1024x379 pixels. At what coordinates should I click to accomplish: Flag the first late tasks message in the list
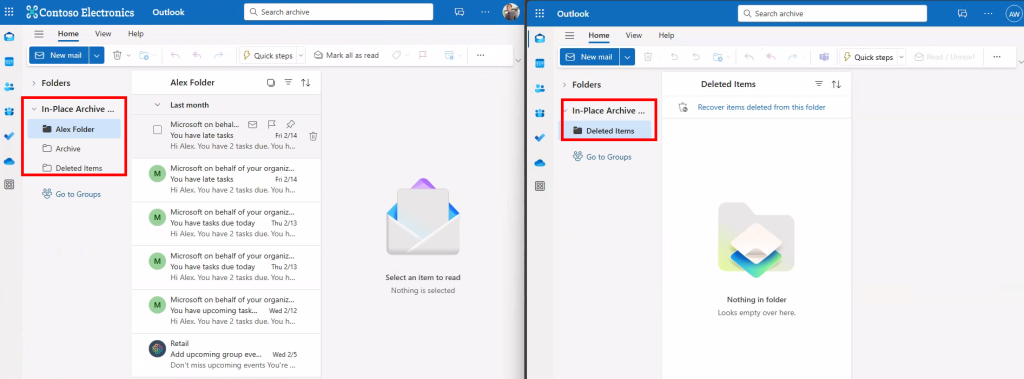(272, 124)
